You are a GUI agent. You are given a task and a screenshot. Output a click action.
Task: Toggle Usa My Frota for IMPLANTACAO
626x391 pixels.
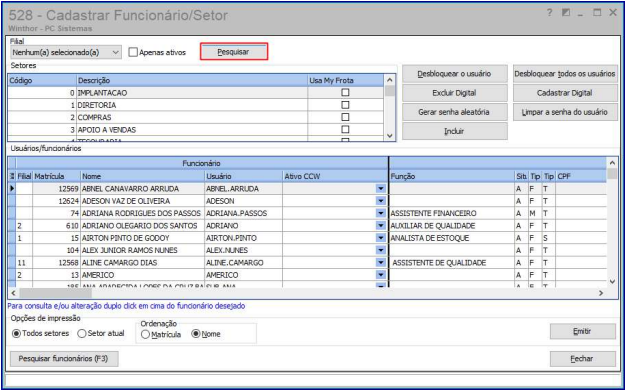(x=345, y=93)
